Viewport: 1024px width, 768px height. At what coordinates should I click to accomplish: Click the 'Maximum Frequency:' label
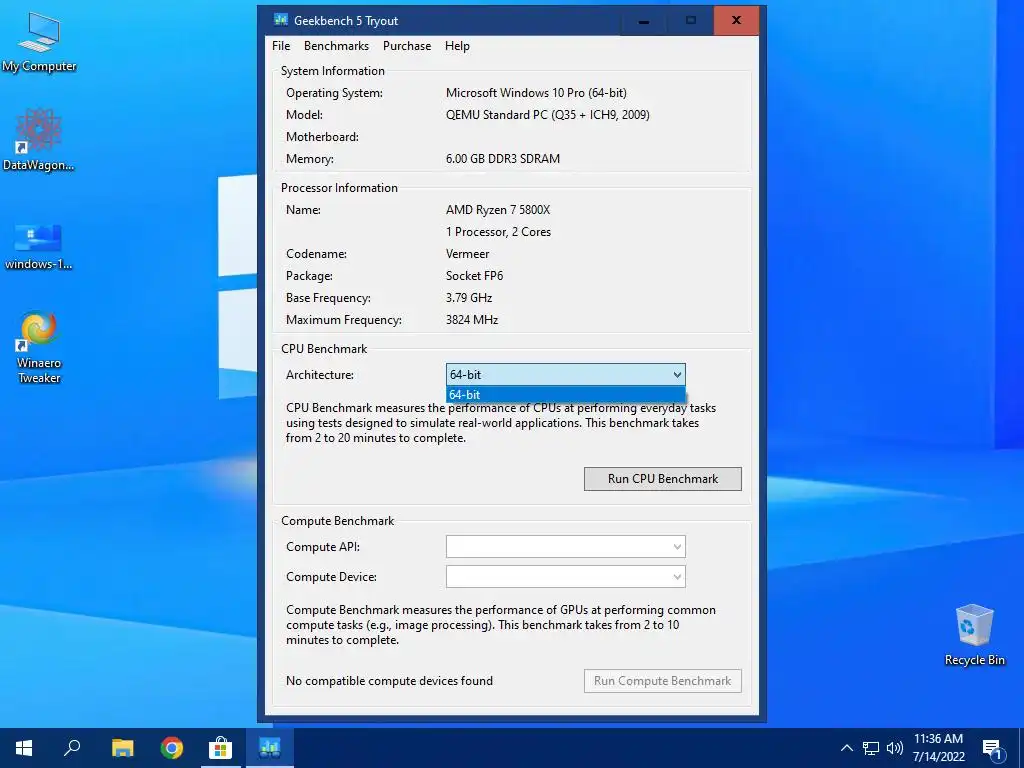pos(344,320)
